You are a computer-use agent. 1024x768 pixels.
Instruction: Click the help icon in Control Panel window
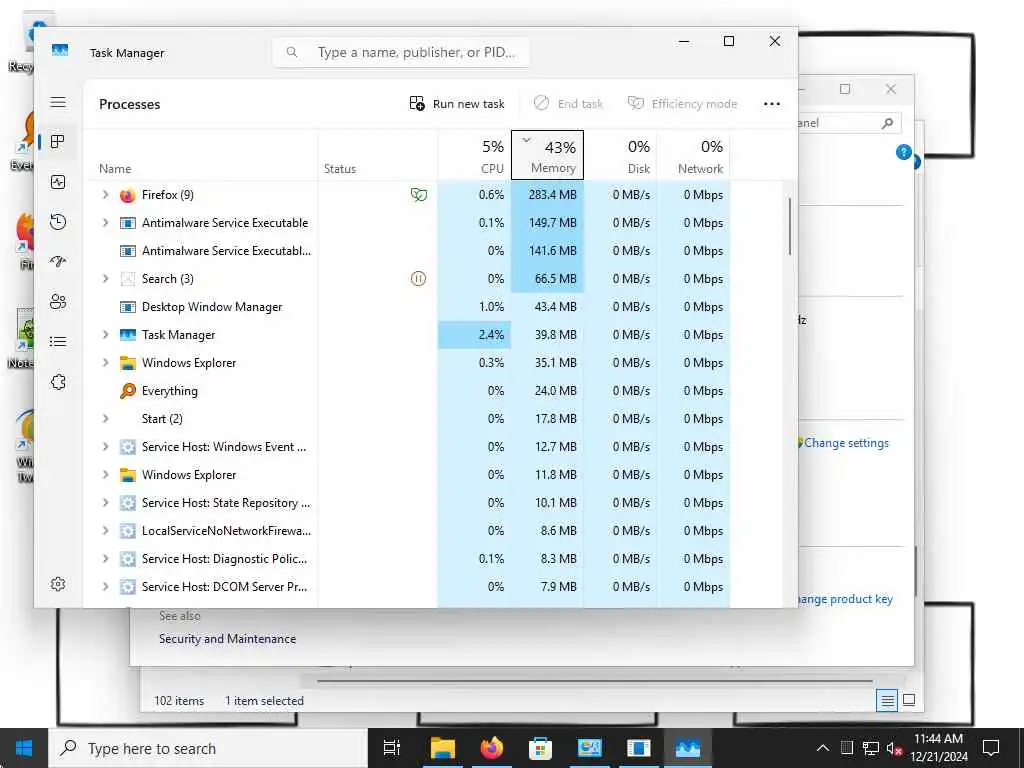(x=903, y=152)
